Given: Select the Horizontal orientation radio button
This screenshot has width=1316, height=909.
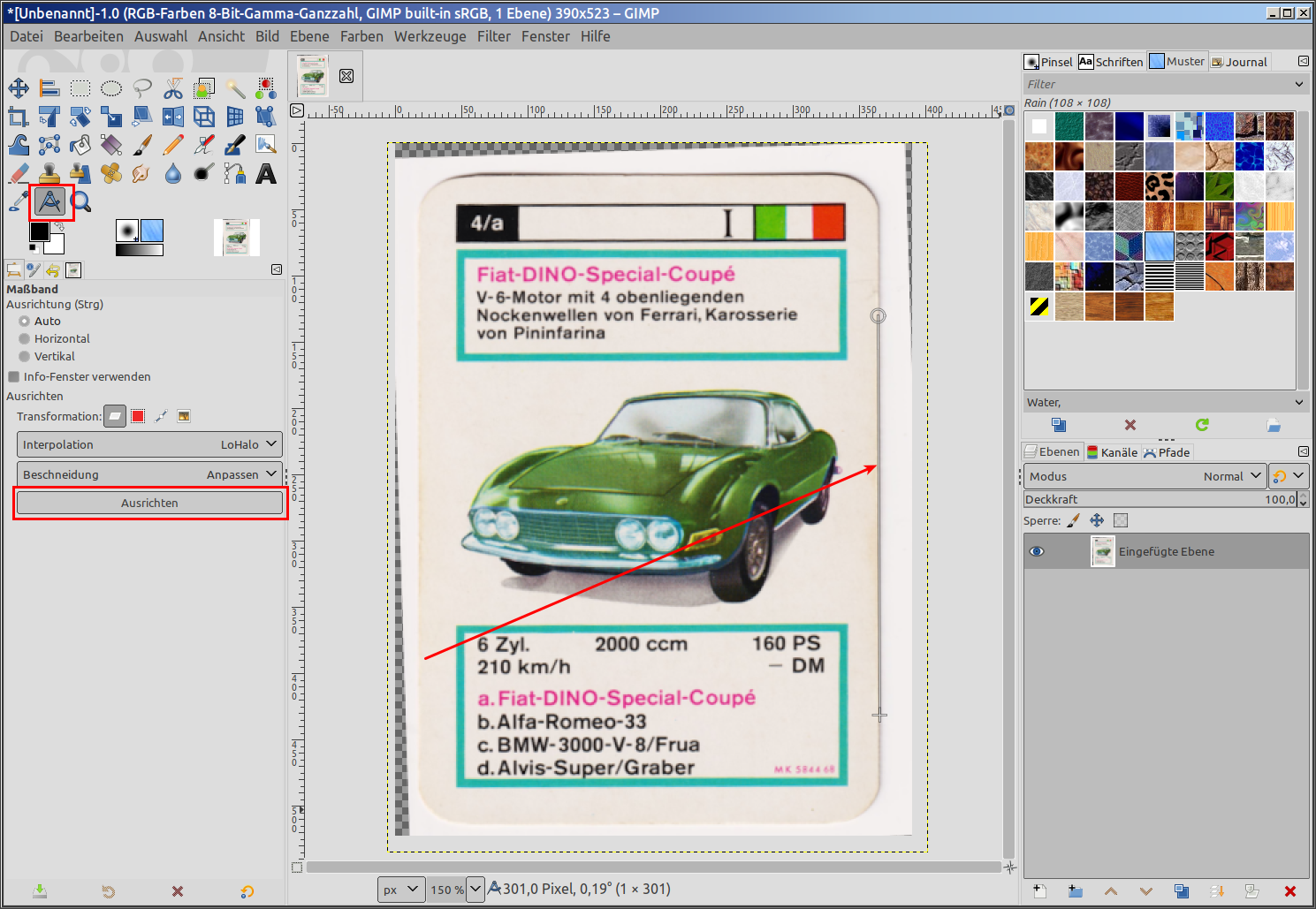Looking at the screenshot, I should tap(25, 339).
